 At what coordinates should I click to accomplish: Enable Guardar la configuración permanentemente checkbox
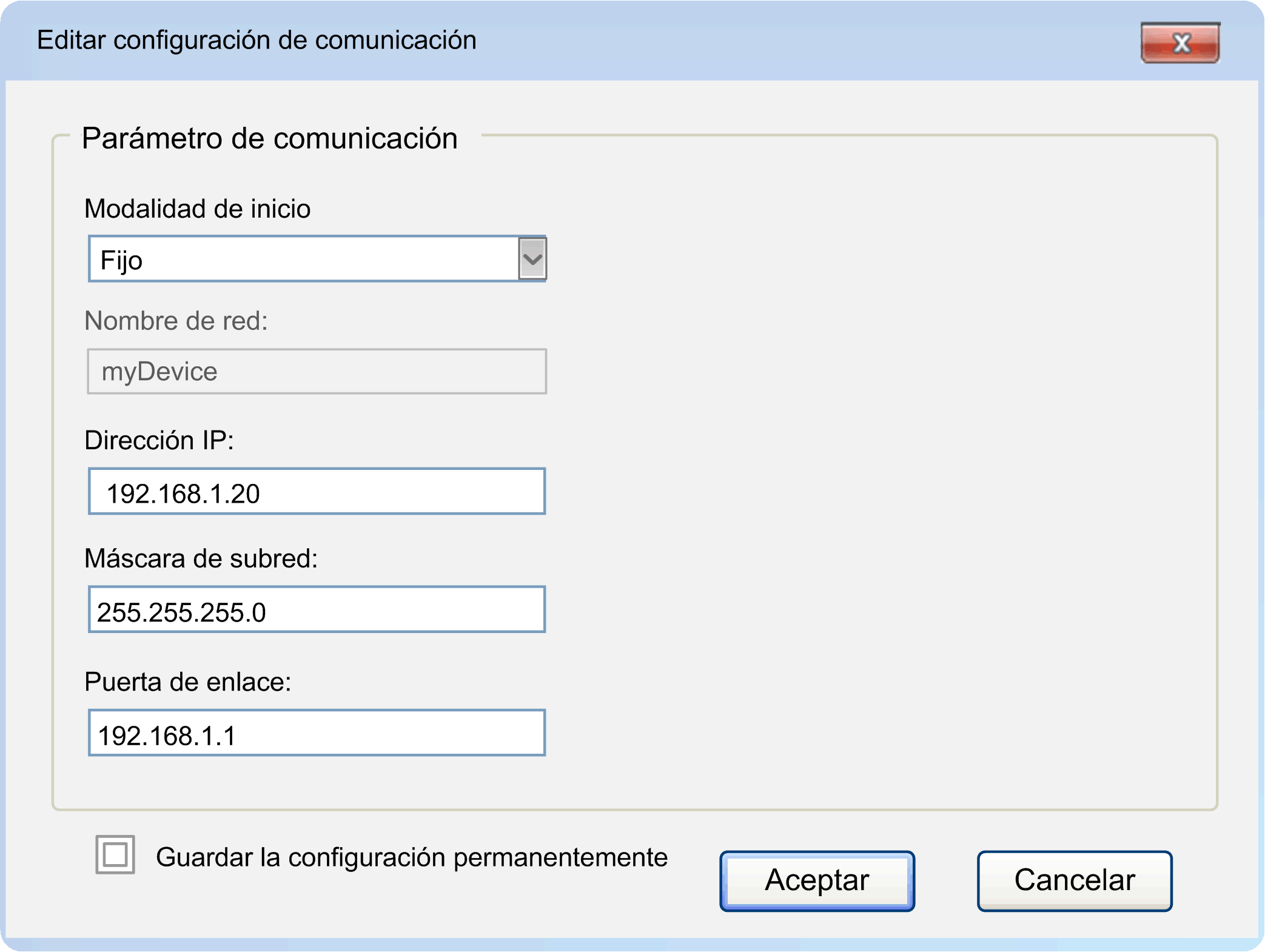pos(115,855)
